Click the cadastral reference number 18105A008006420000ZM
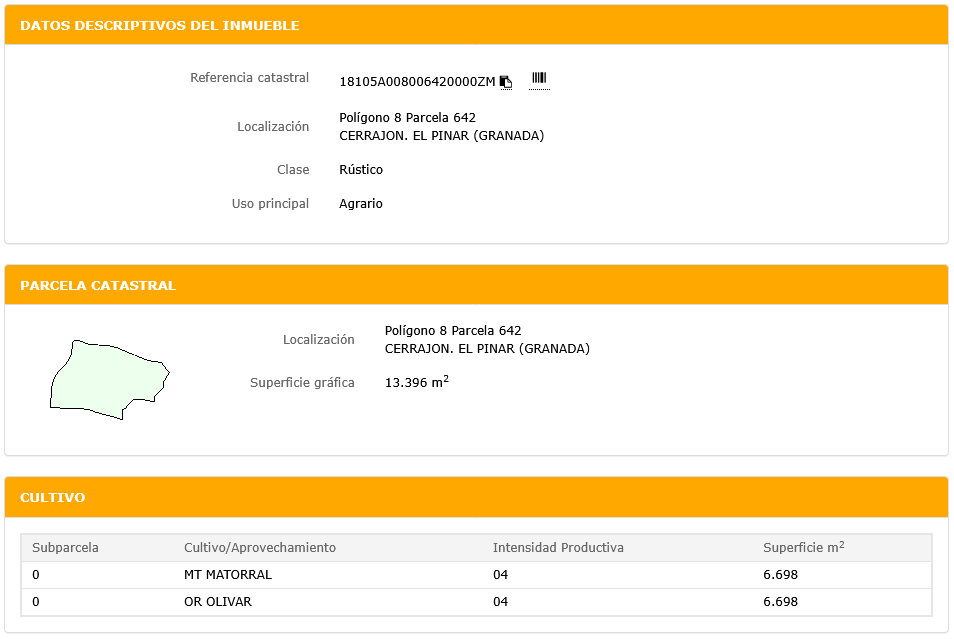This screenshot has width=954, height=639. (417, 82)
